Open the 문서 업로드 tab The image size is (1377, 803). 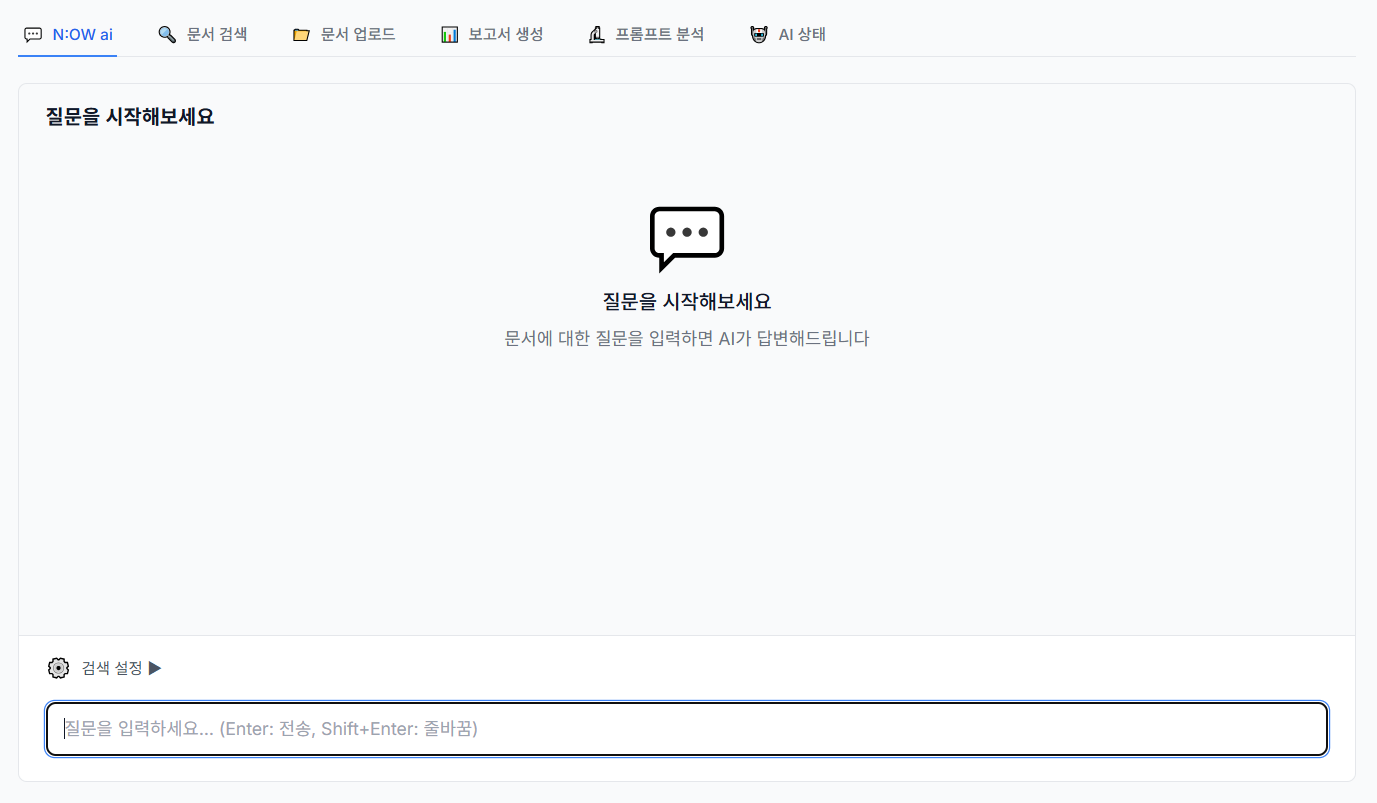coord(344,33)
